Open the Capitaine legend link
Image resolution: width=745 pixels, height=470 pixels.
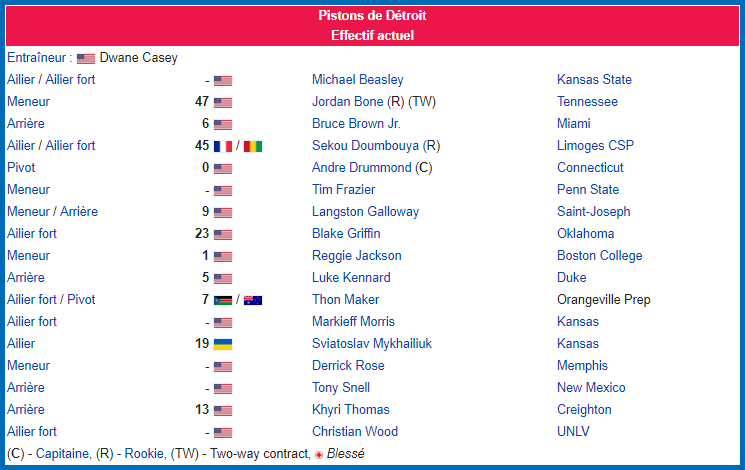[63, 453]
